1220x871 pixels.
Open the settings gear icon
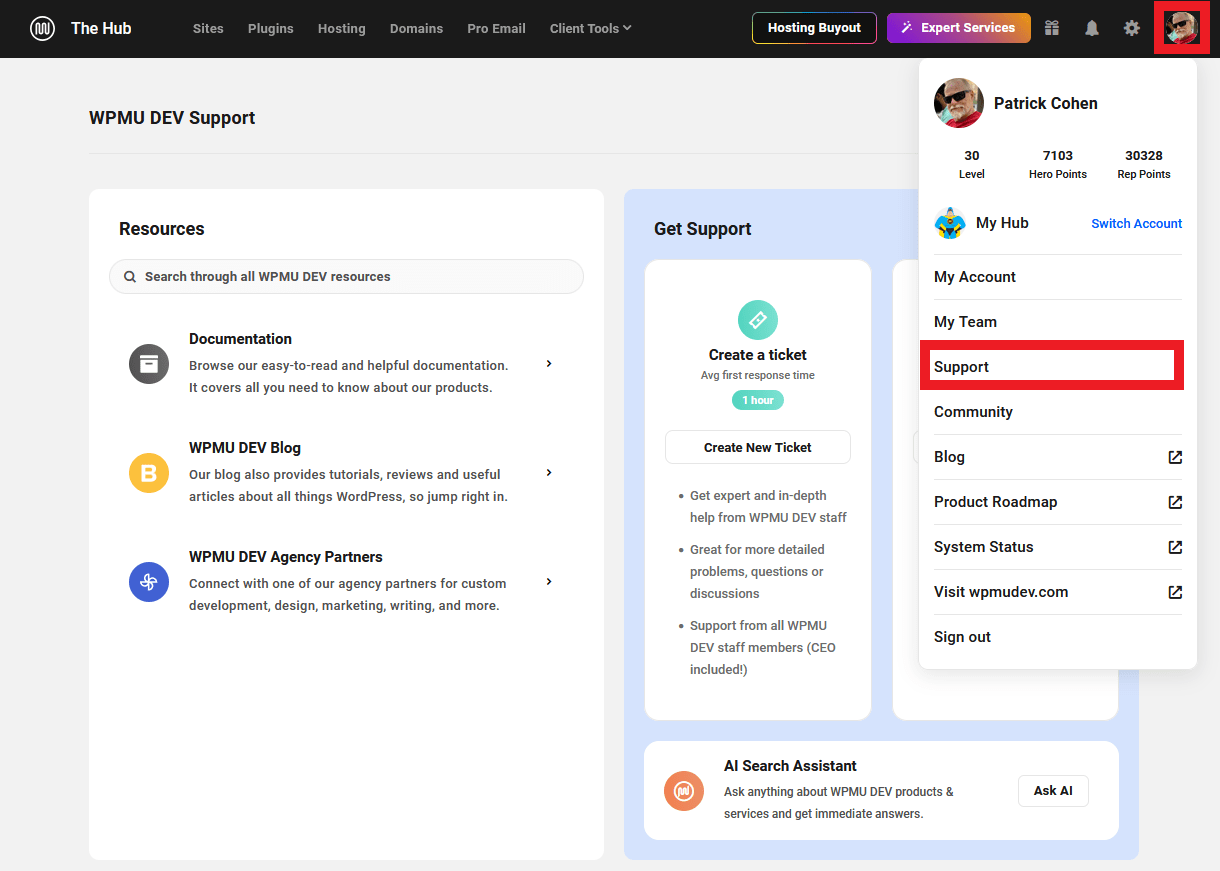[x=1132, y=28]
